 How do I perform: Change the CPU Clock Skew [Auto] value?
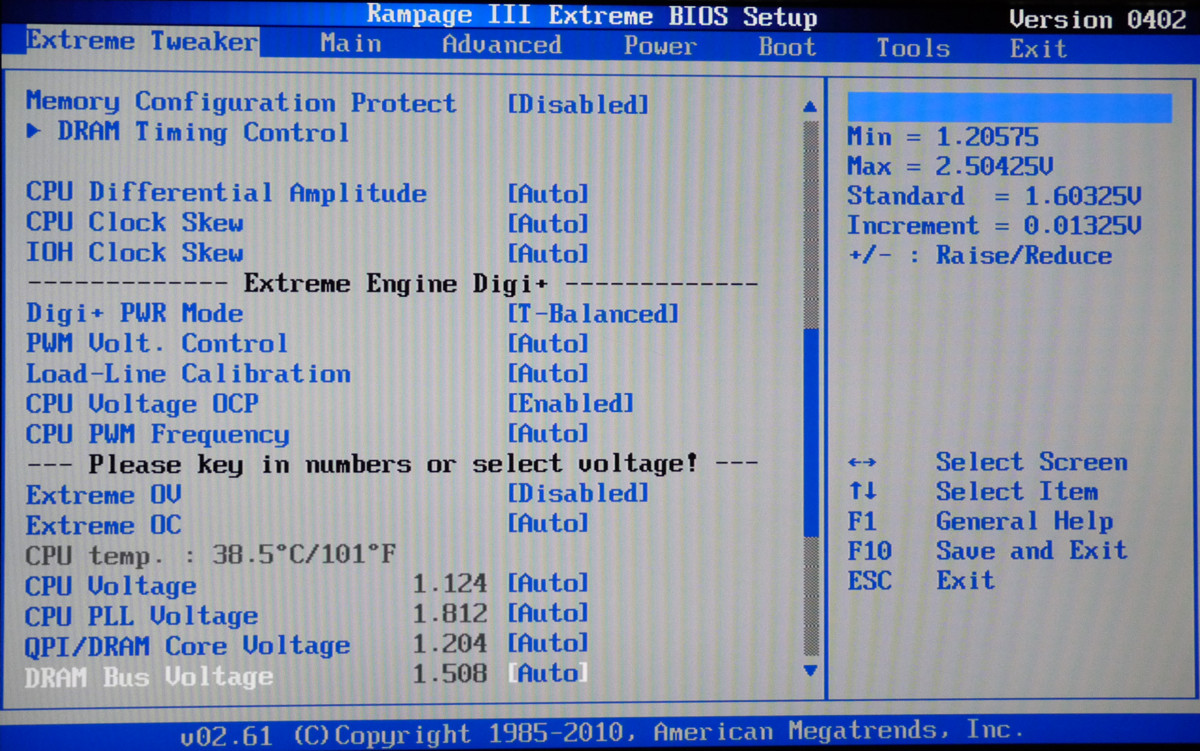tap(548, 224)
